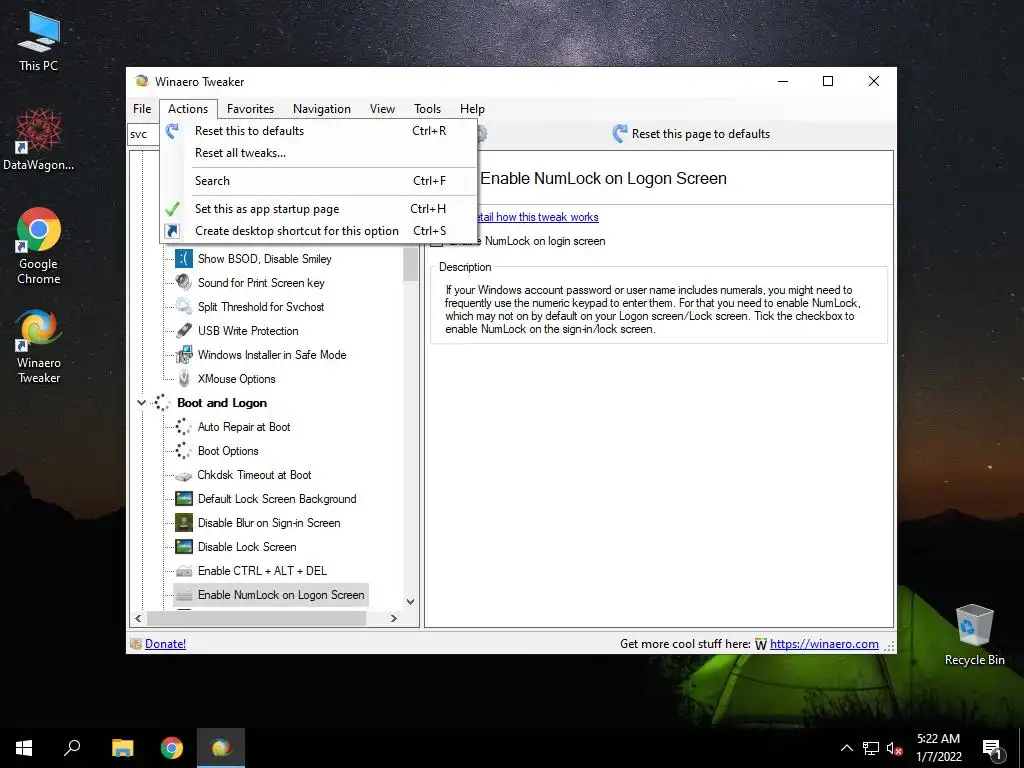Screen dimensions: 1024x768
Task: Click the search box containing svc
Action: 143,135
